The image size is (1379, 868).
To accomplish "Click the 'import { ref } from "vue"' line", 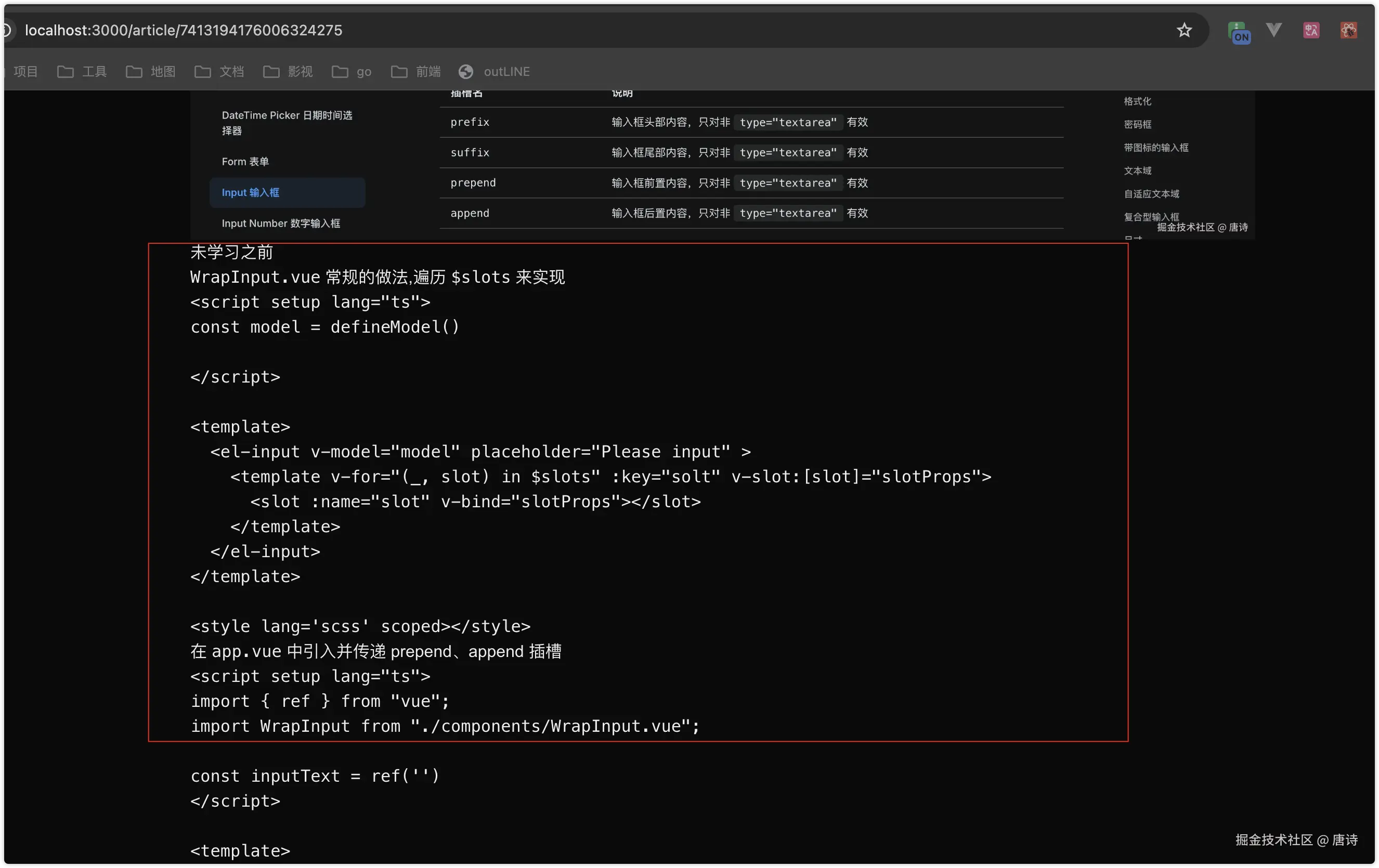I will click(x=320, y=701).
